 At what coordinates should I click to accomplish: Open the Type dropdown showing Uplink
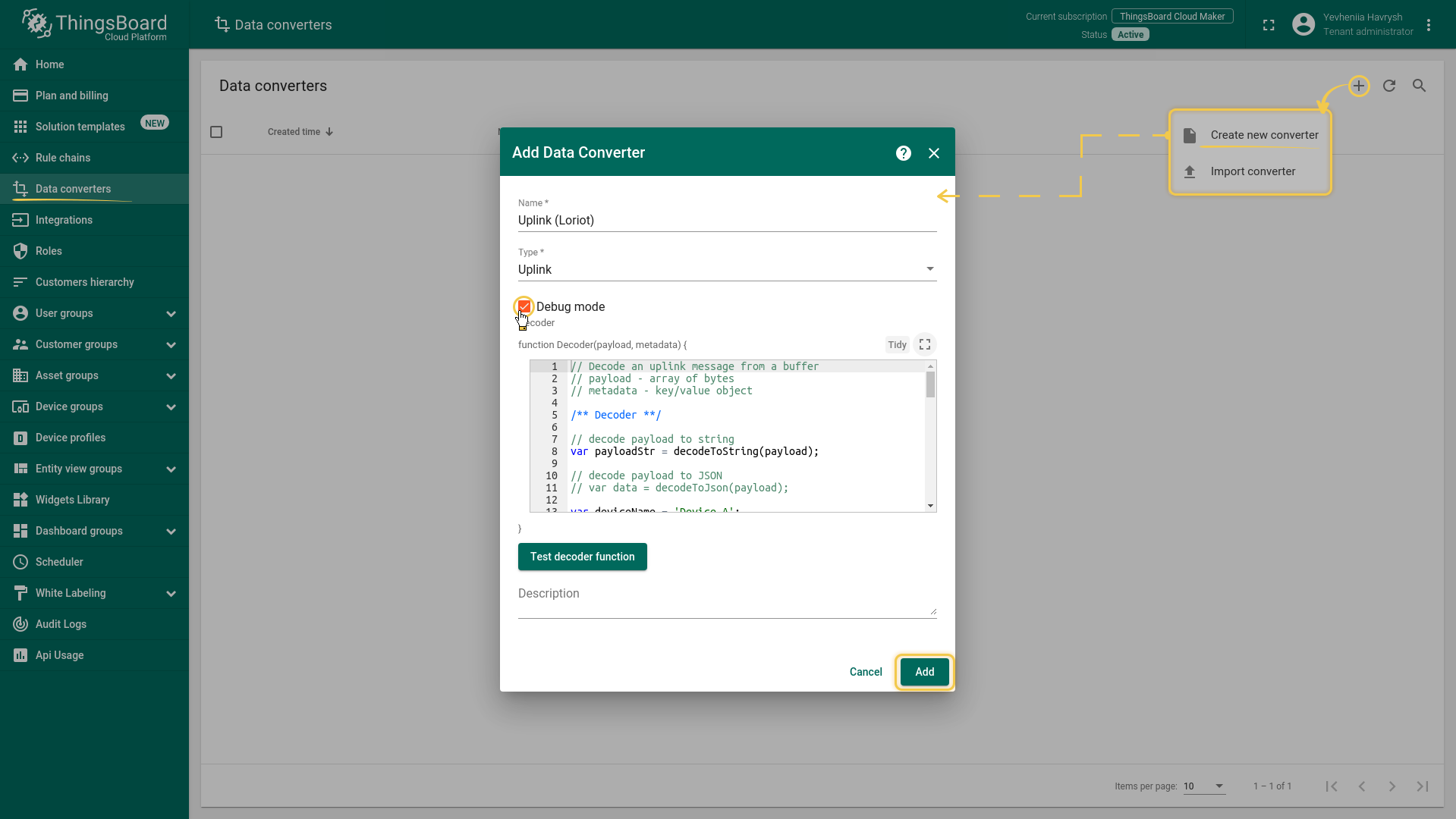click(726, 269)
